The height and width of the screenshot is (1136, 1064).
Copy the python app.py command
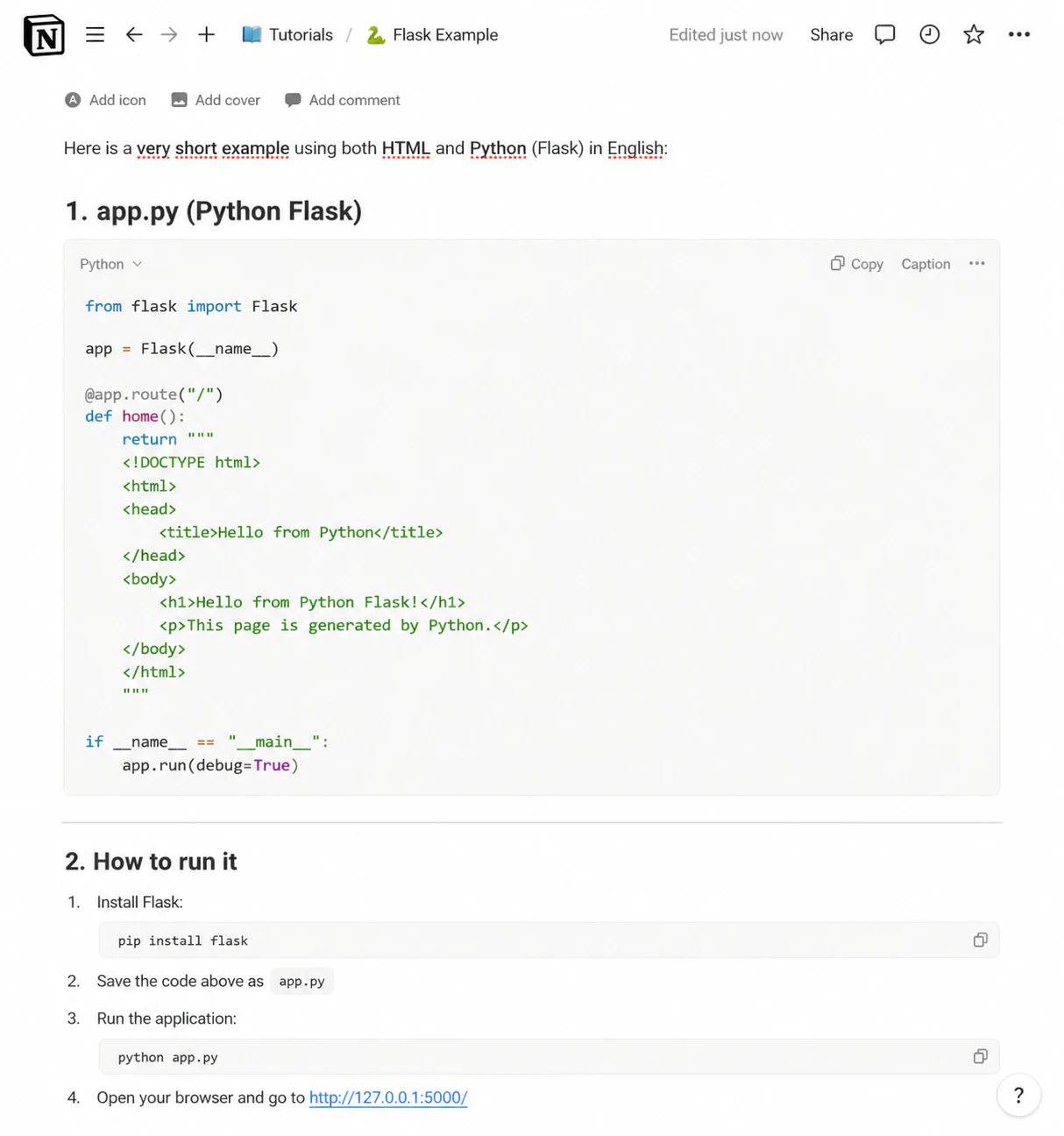pos(981,1056)
